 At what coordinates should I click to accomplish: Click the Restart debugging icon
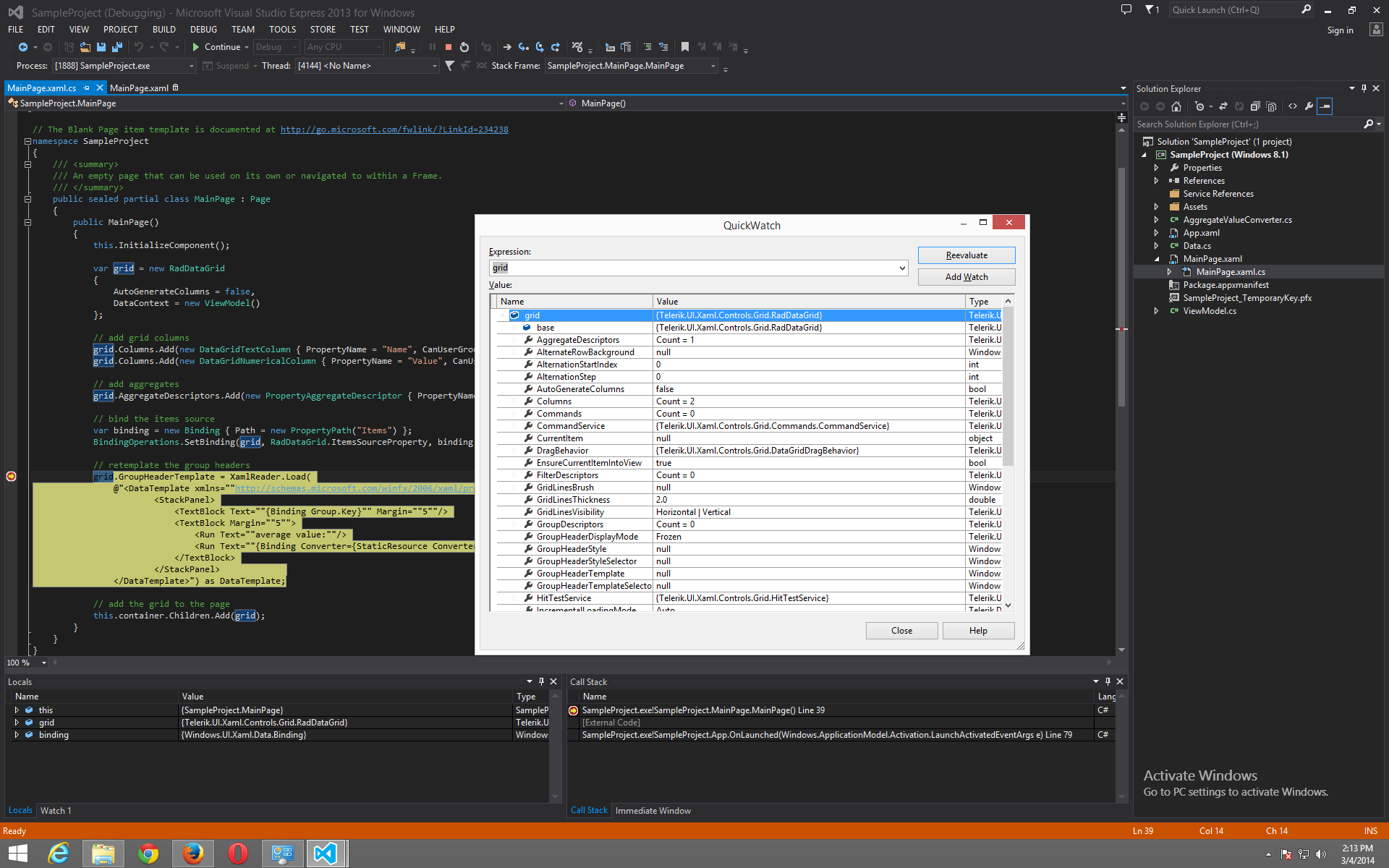coord(464,47)
